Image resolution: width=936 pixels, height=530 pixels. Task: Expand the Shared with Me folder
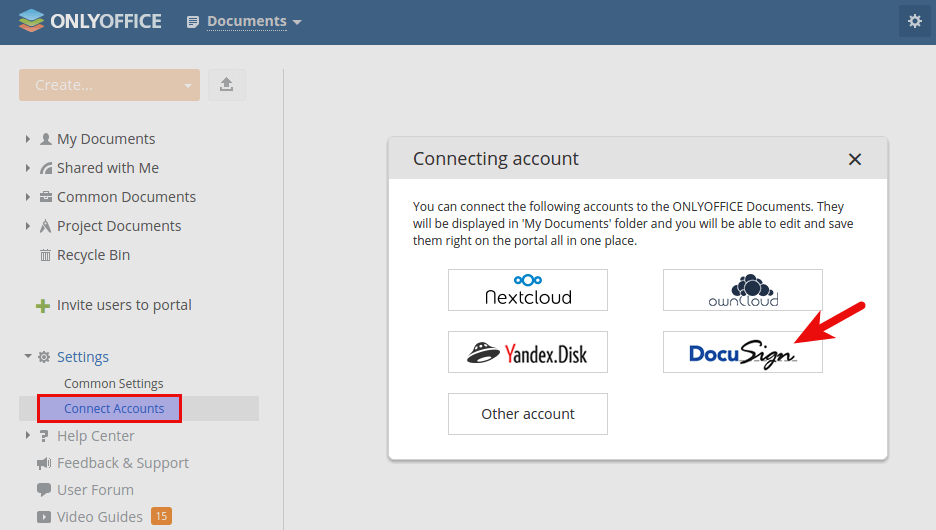point(28,168)
